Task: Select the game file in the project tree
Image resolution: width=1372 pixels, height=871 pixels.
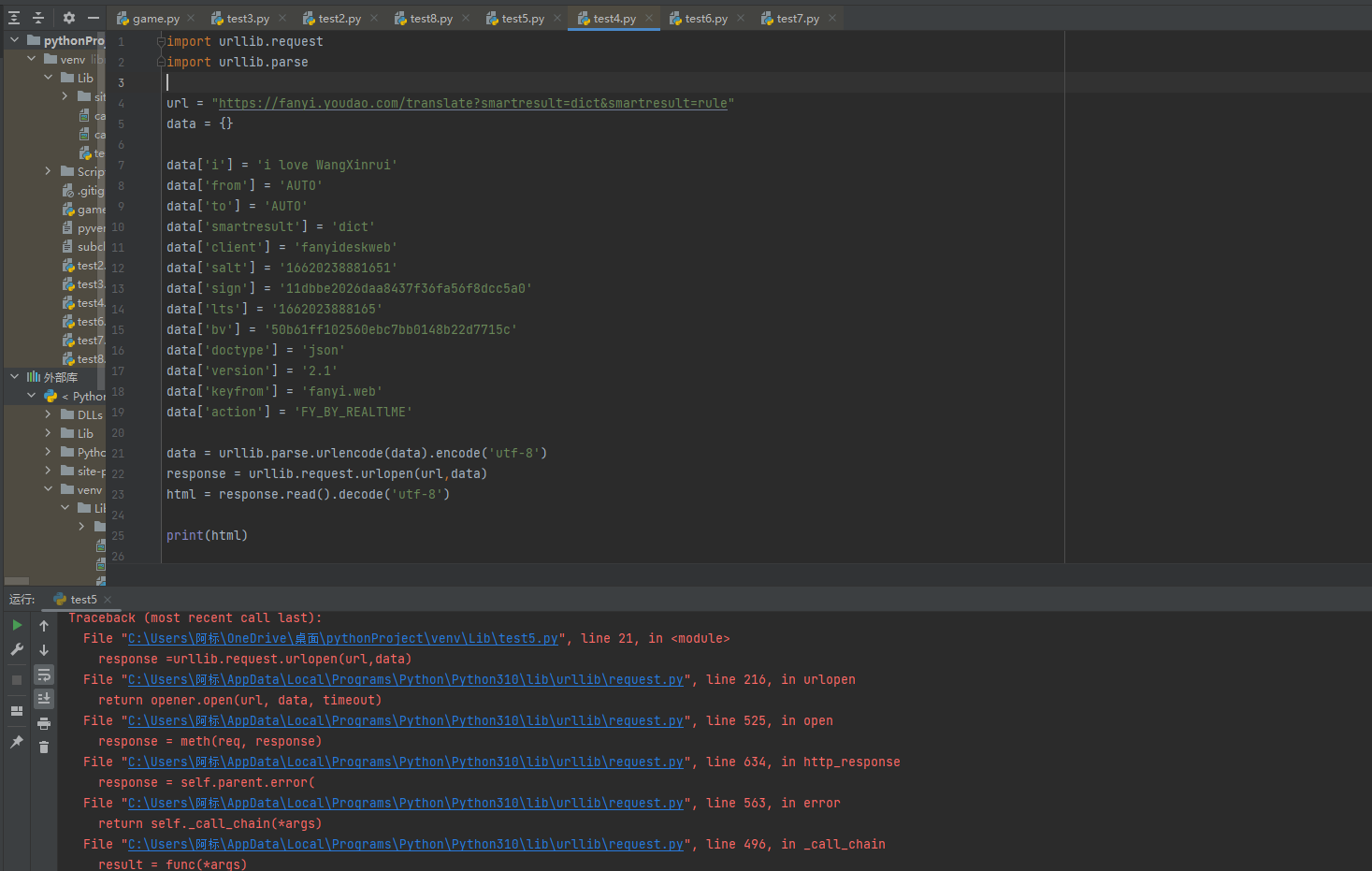Action: pos(83,210)
